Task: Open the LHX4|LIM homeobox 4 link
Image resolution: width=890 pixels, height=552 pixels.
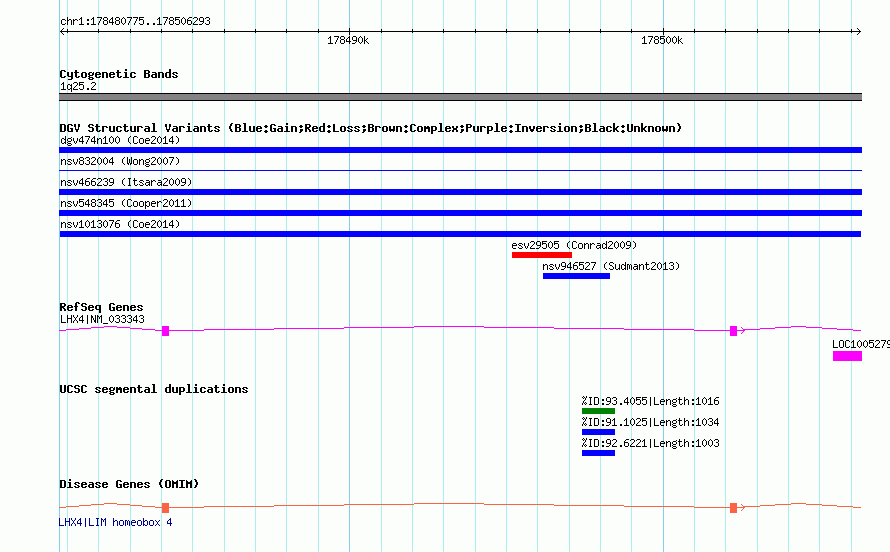Action: [x=116, y=522]
